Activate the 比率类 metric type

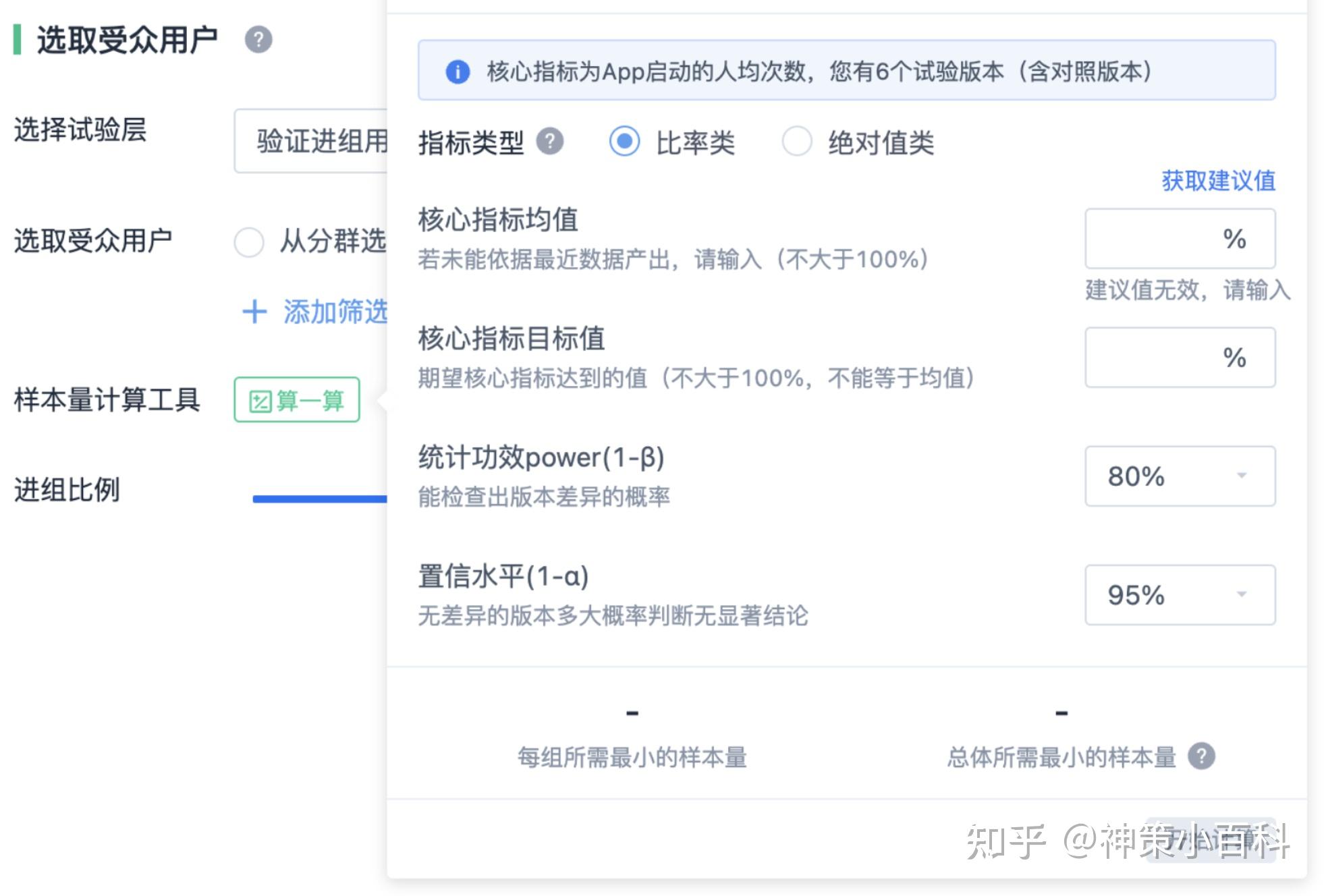695,142
